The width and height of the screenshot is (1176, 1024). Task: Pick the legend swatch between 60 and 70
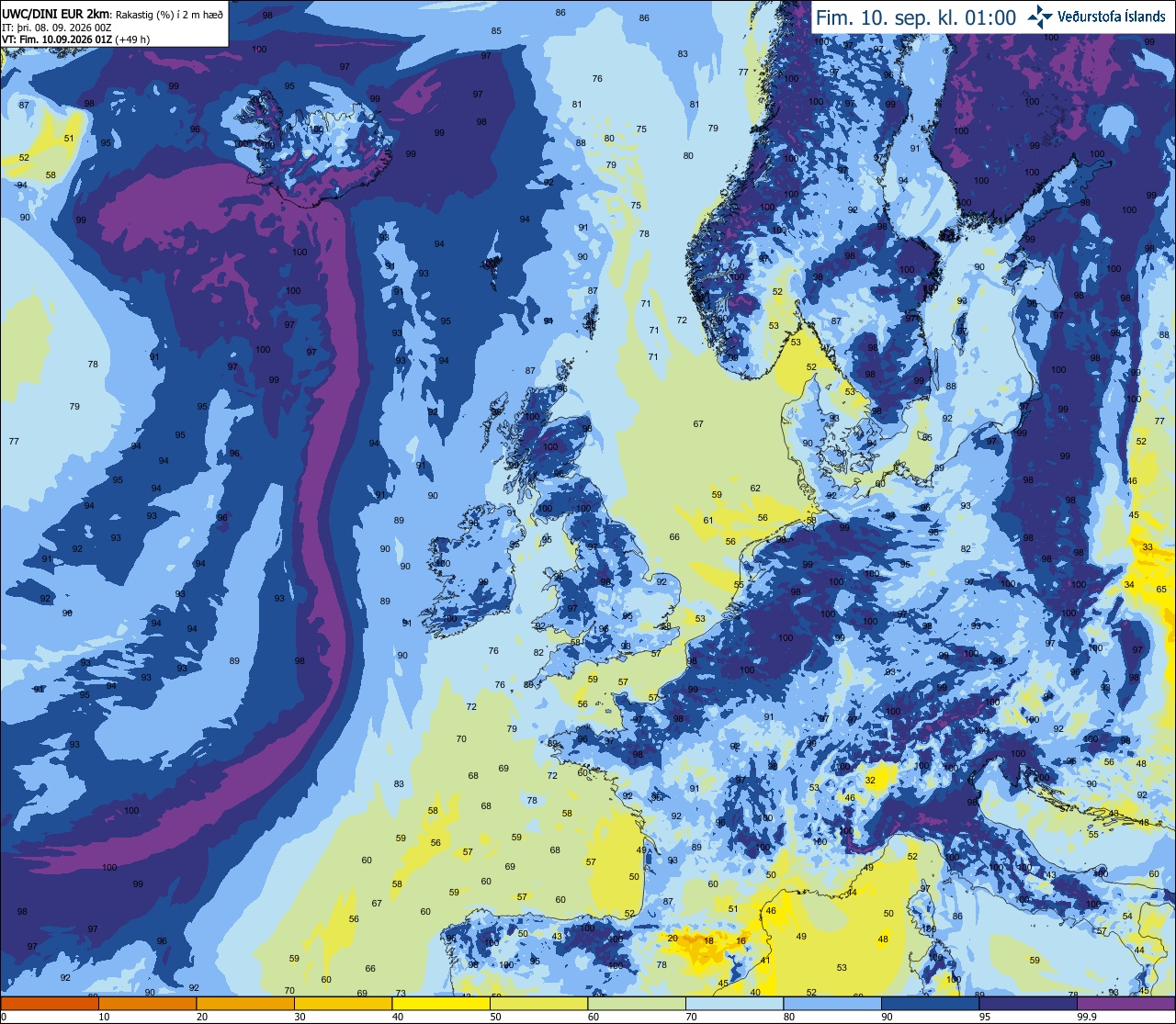637,1004
